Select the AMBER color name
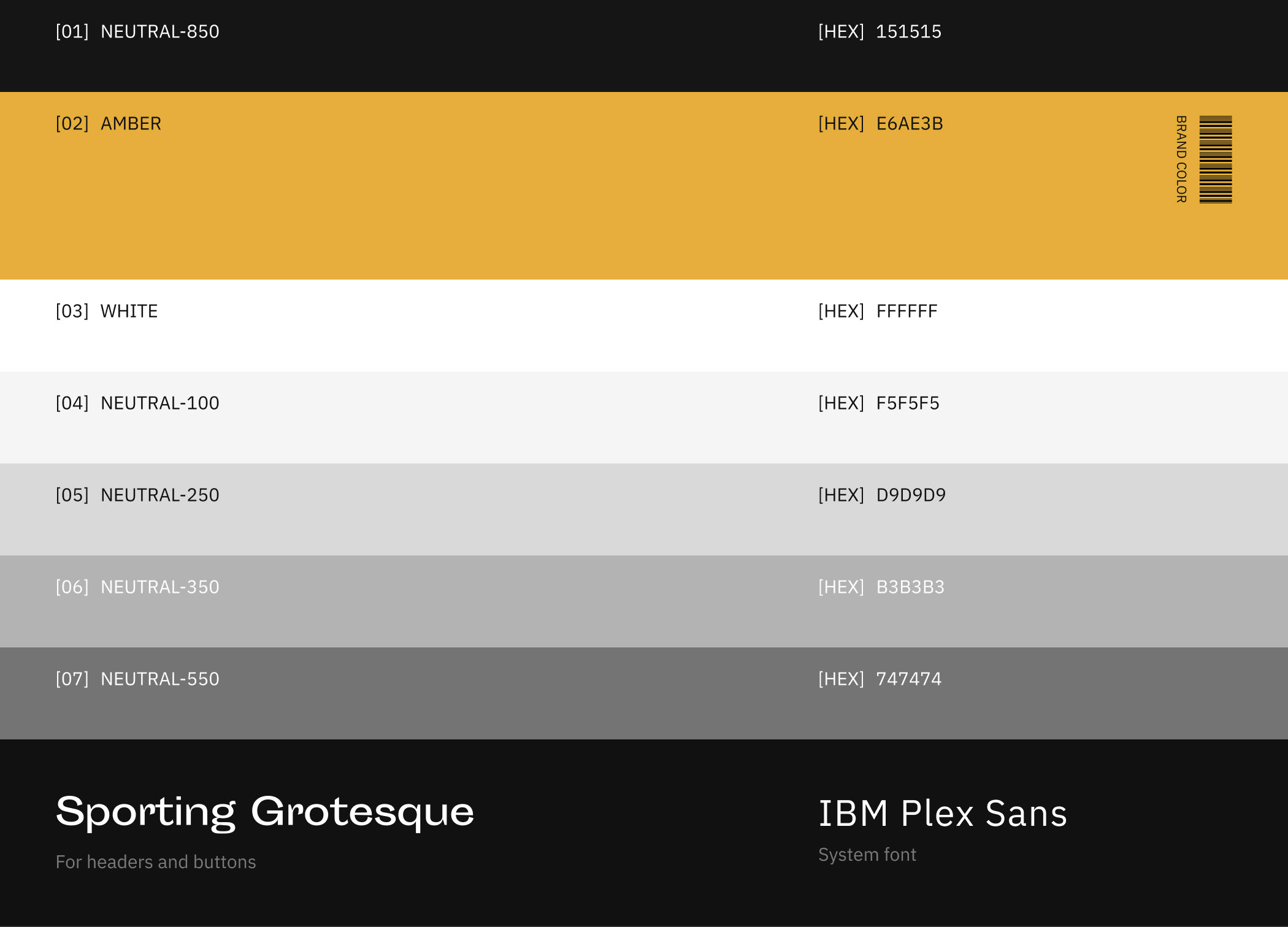1288x927 pixels. [x=131, y=124]
